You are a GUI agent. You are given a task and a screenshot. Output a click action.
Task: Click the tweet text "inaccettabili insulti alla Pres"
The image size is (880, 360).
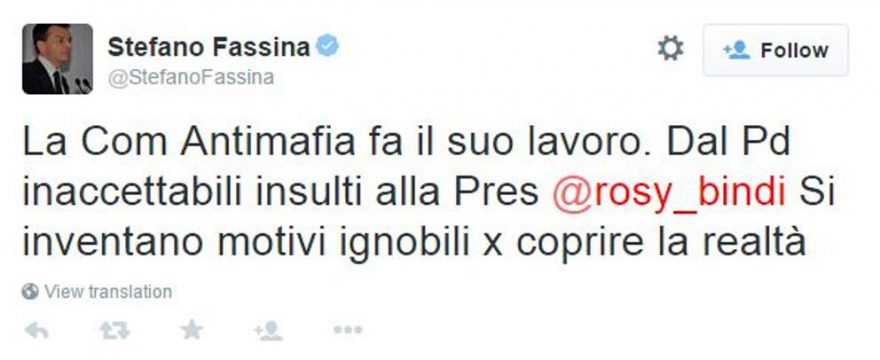[x=281, y=193]
